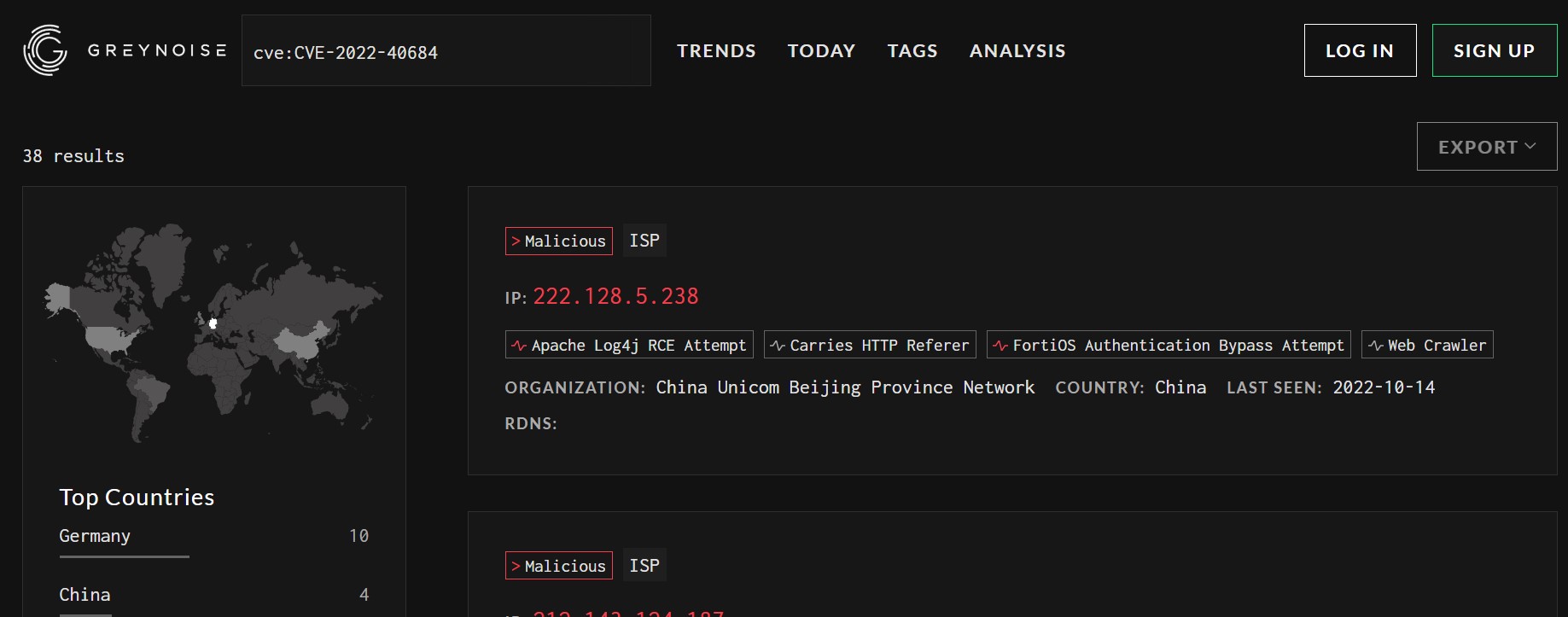Click the world map visualization
The height and width of the screenshot is (617, 1568).
(x=213, y=333)
